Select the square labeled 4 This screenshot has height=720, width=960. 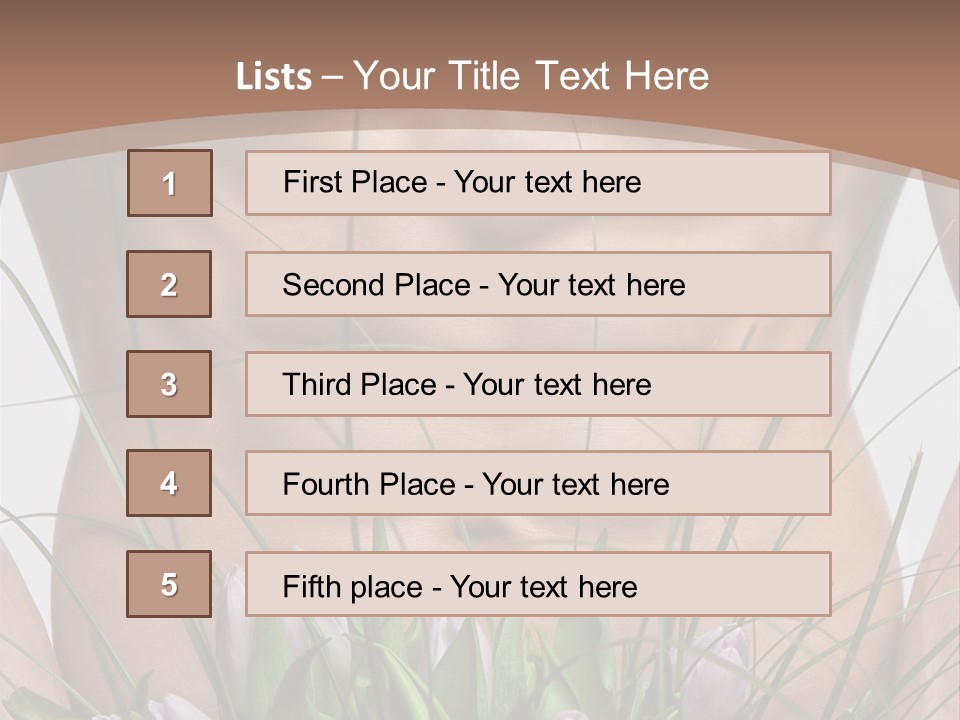[x=169, y=484]
